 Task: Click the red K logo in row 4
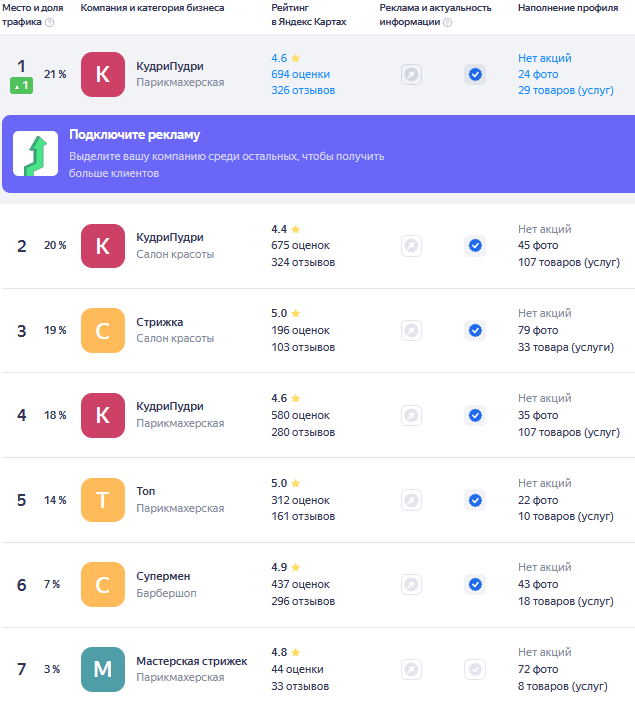click(x=103, y=415)
